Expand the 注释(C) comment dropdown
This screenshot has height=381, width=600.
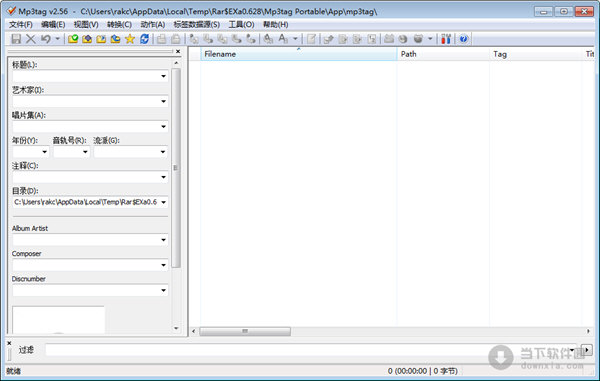coord(163,177)
